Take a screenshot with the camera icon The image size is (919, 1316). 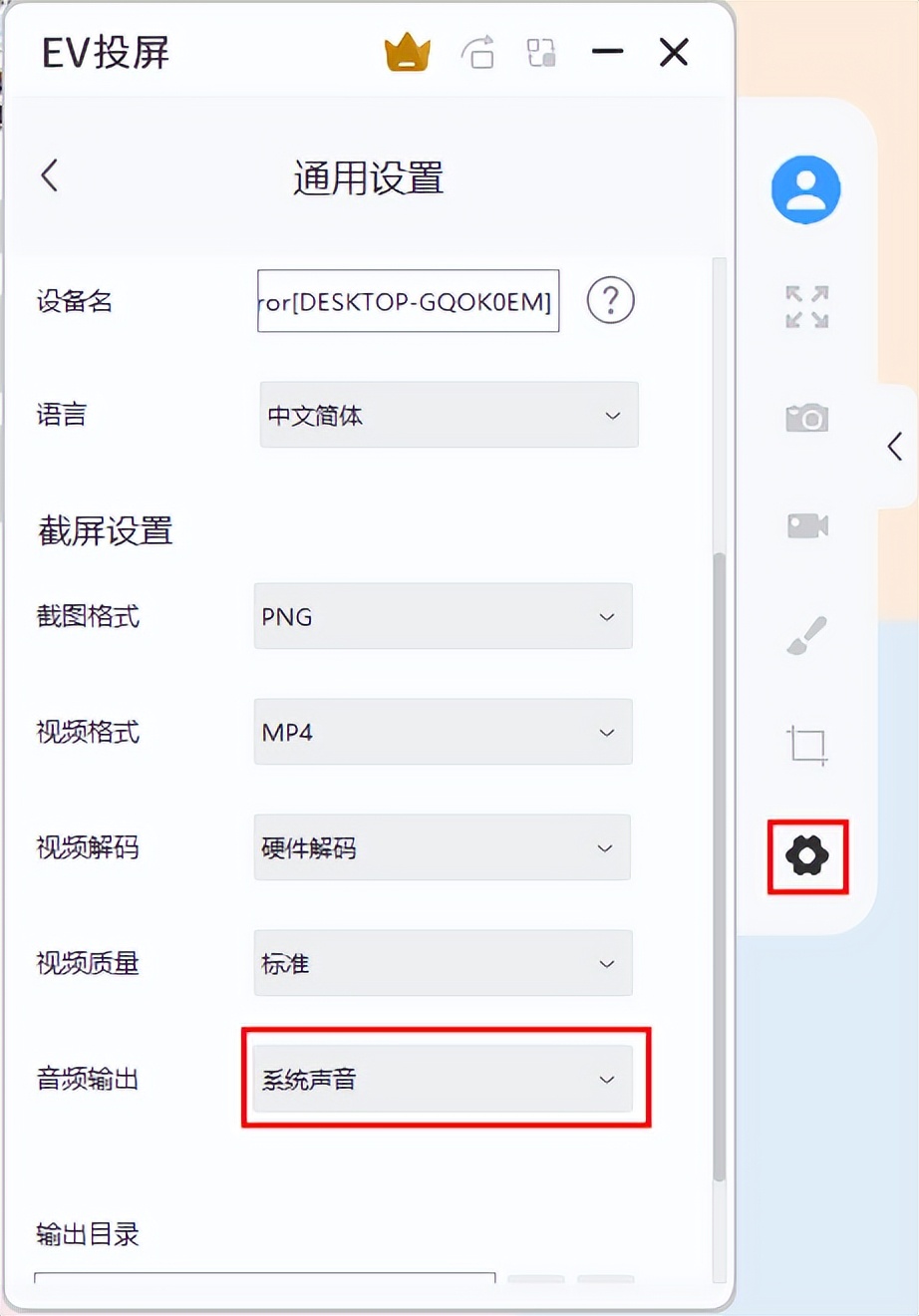point(807,417)
